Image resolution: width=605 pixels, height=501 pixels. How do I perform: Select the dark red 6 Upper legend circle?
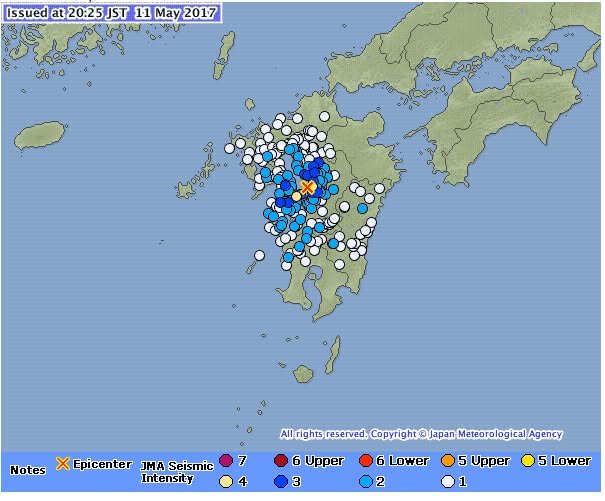click(282, 462)
